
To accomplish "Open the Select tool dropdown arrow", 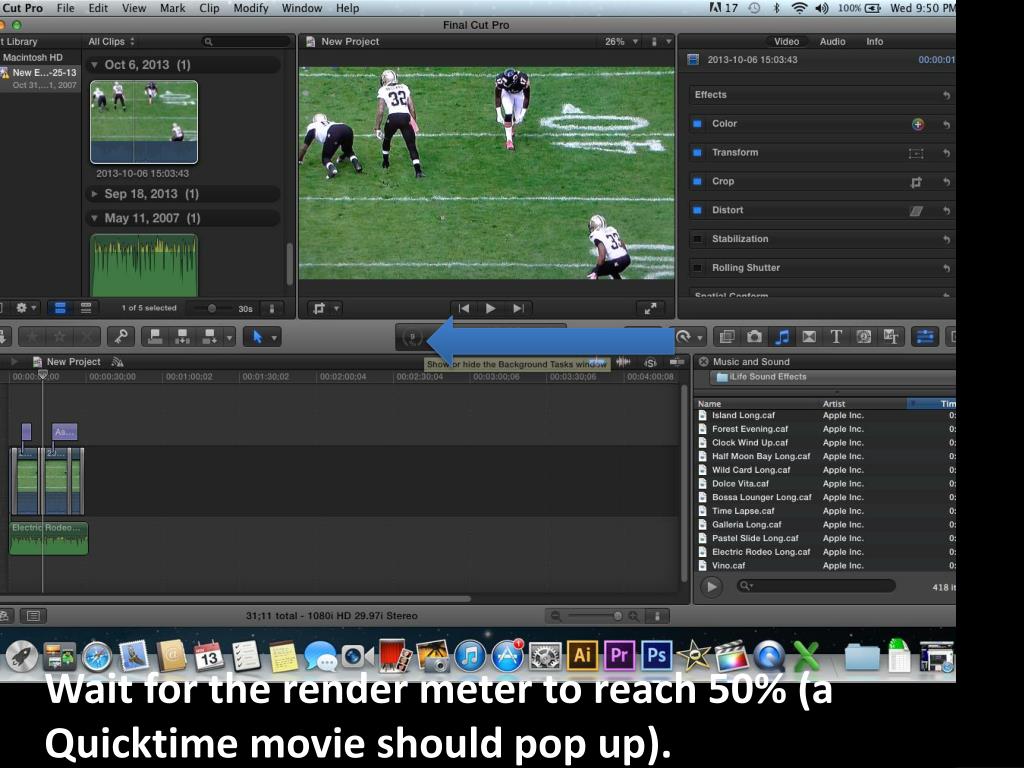I will tap(274, 337).
